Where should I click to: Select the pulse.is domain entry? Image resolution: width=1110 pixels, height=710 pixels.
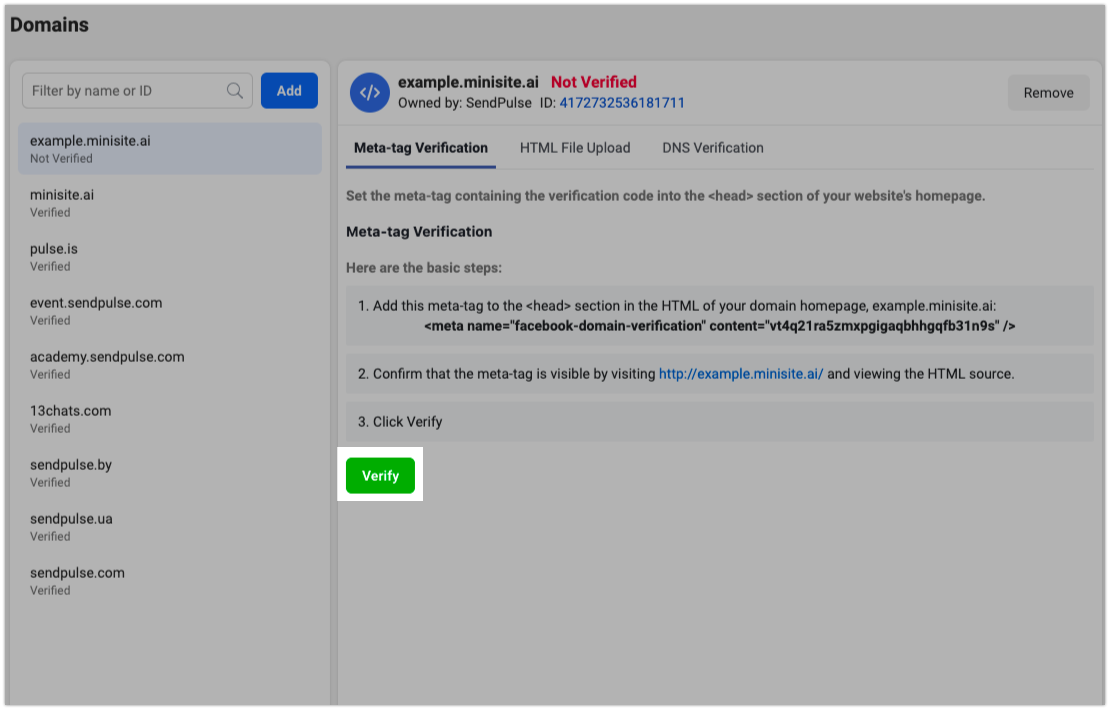[x=170, y=256]
